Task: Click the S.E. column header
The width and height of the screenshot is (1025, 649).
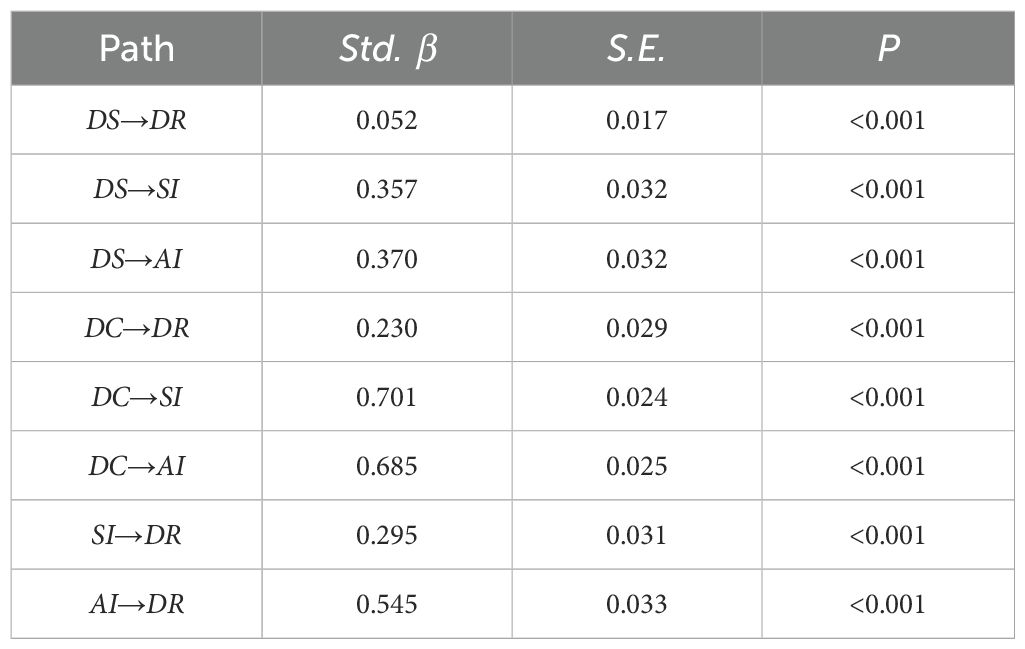Action: tap(636, 48)
